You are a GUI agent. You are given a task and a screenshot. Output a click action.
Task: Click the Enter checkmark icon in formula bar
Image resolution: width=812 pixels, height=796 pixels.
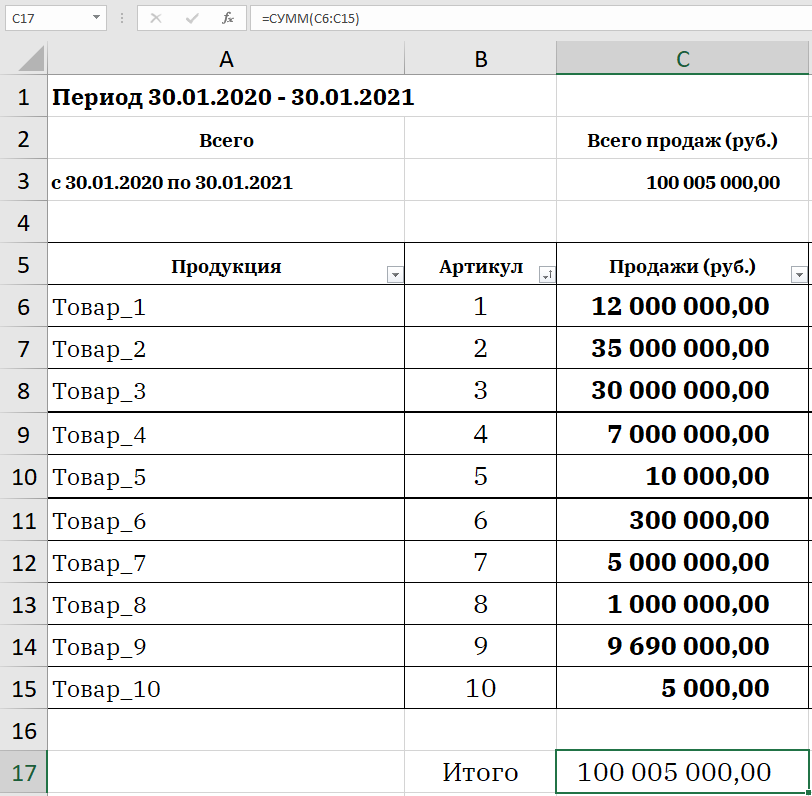pyautogui.click(x=192, y=18)
